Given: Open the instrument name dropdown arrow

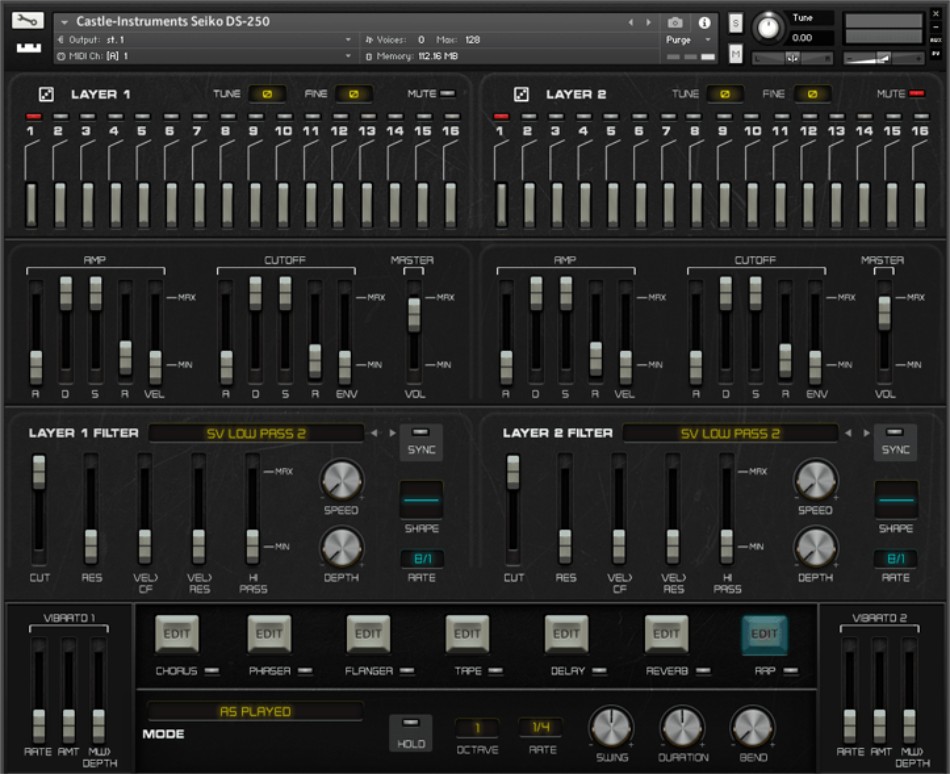Looking at the screenshot, I should [64, 22].
